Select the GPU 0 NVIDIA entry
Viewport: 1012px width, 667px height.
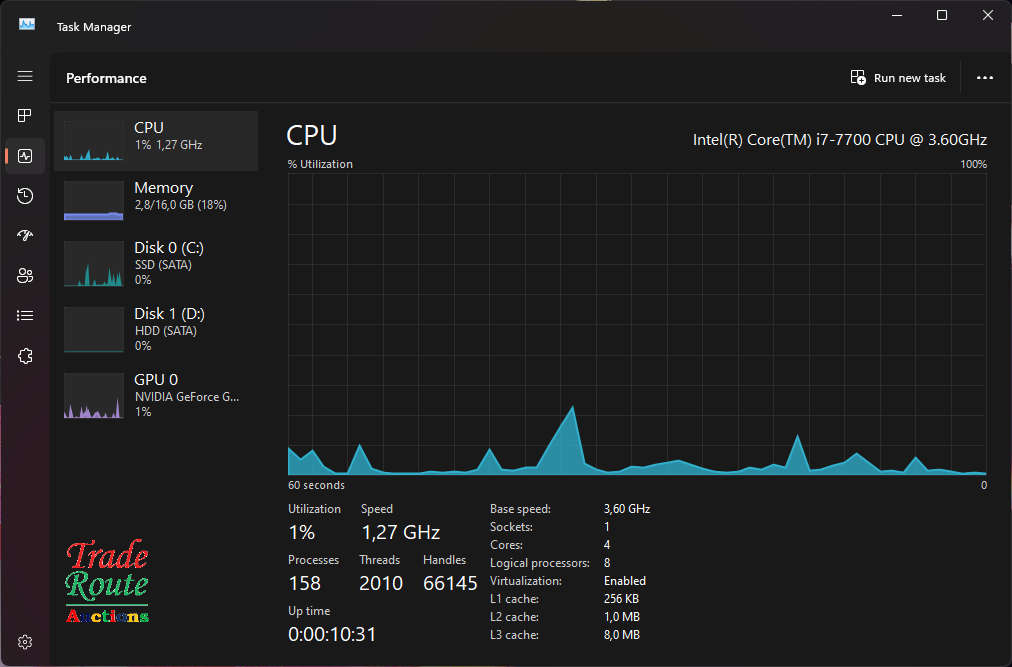pos(156,394)
